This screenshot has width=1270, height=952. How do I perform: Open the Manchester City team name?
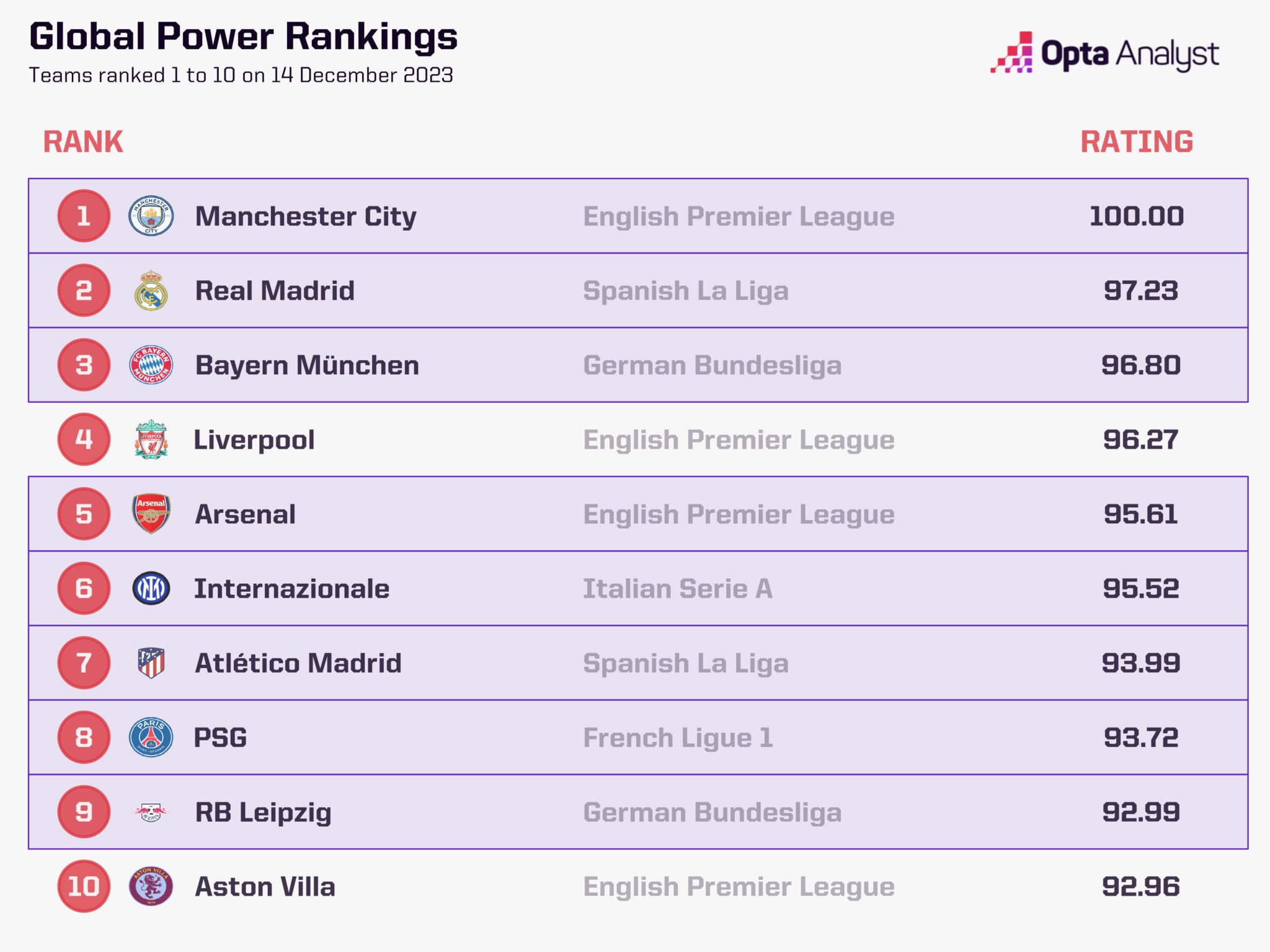[306, 216]
